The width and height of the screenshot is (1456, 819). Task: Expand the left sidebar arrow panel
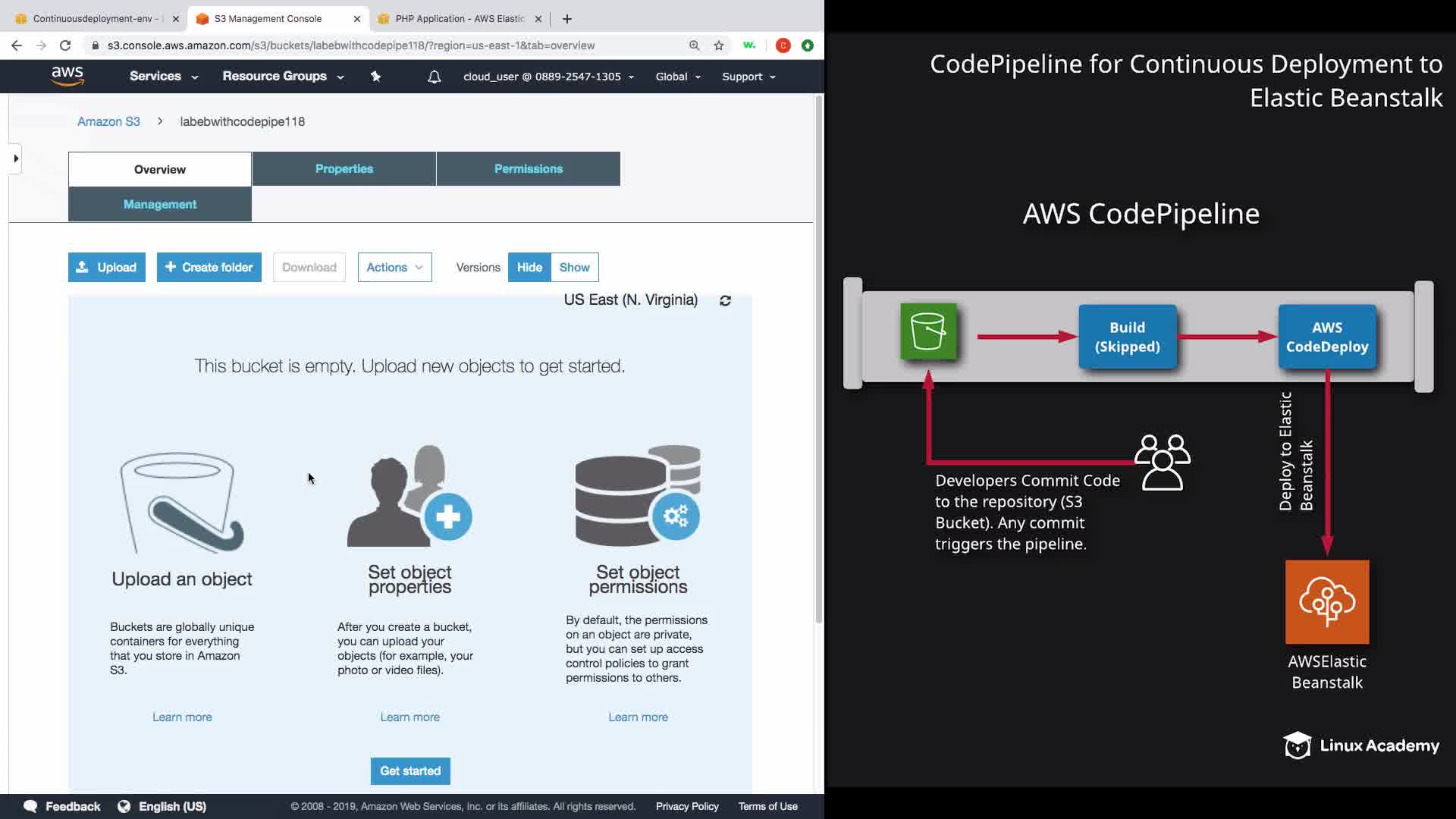coord(15,158)
